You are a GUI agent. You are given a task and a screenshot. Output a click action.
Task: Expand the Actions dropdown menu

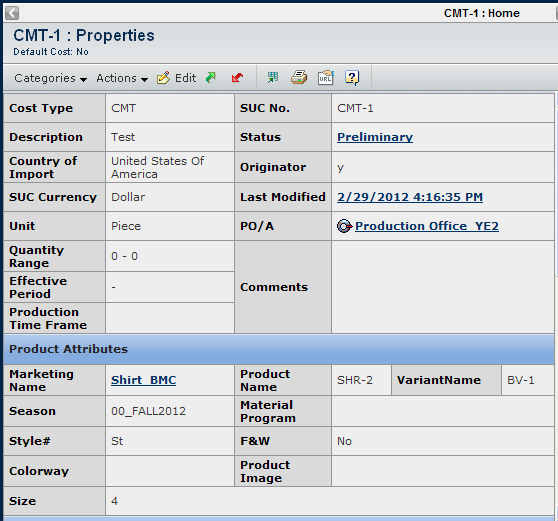[122, 78]
